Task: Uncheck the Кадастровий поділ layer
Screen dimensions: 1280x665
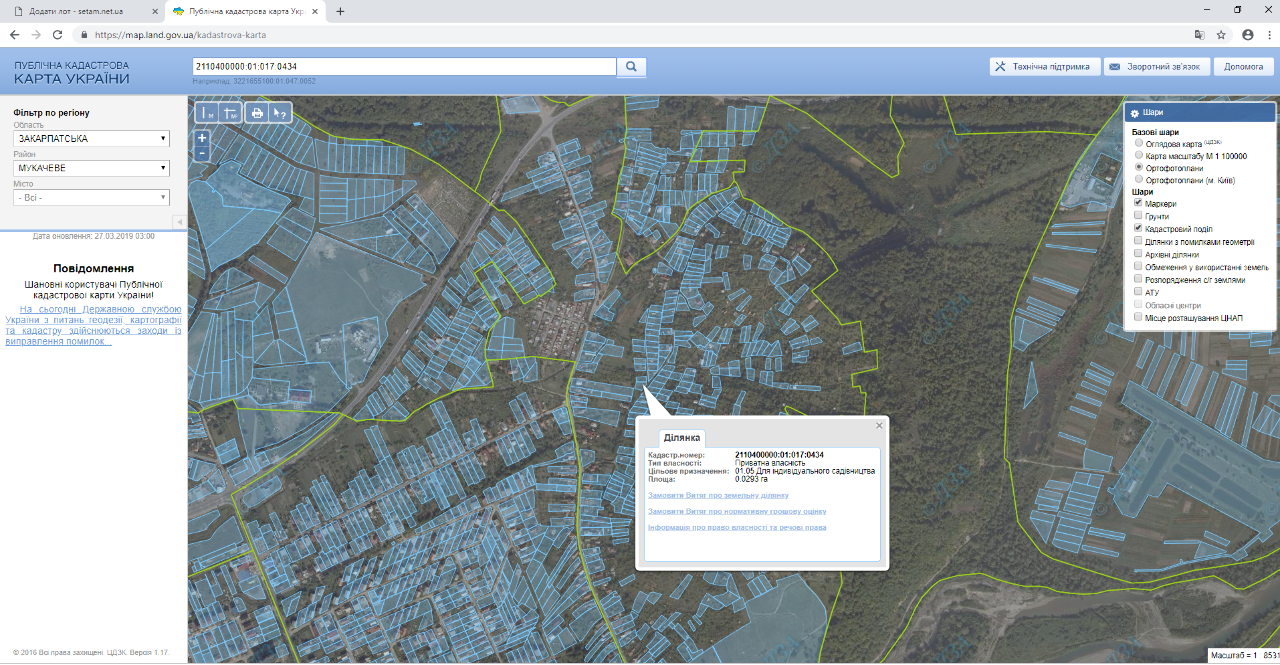Action: click(x=1138, y=229)
